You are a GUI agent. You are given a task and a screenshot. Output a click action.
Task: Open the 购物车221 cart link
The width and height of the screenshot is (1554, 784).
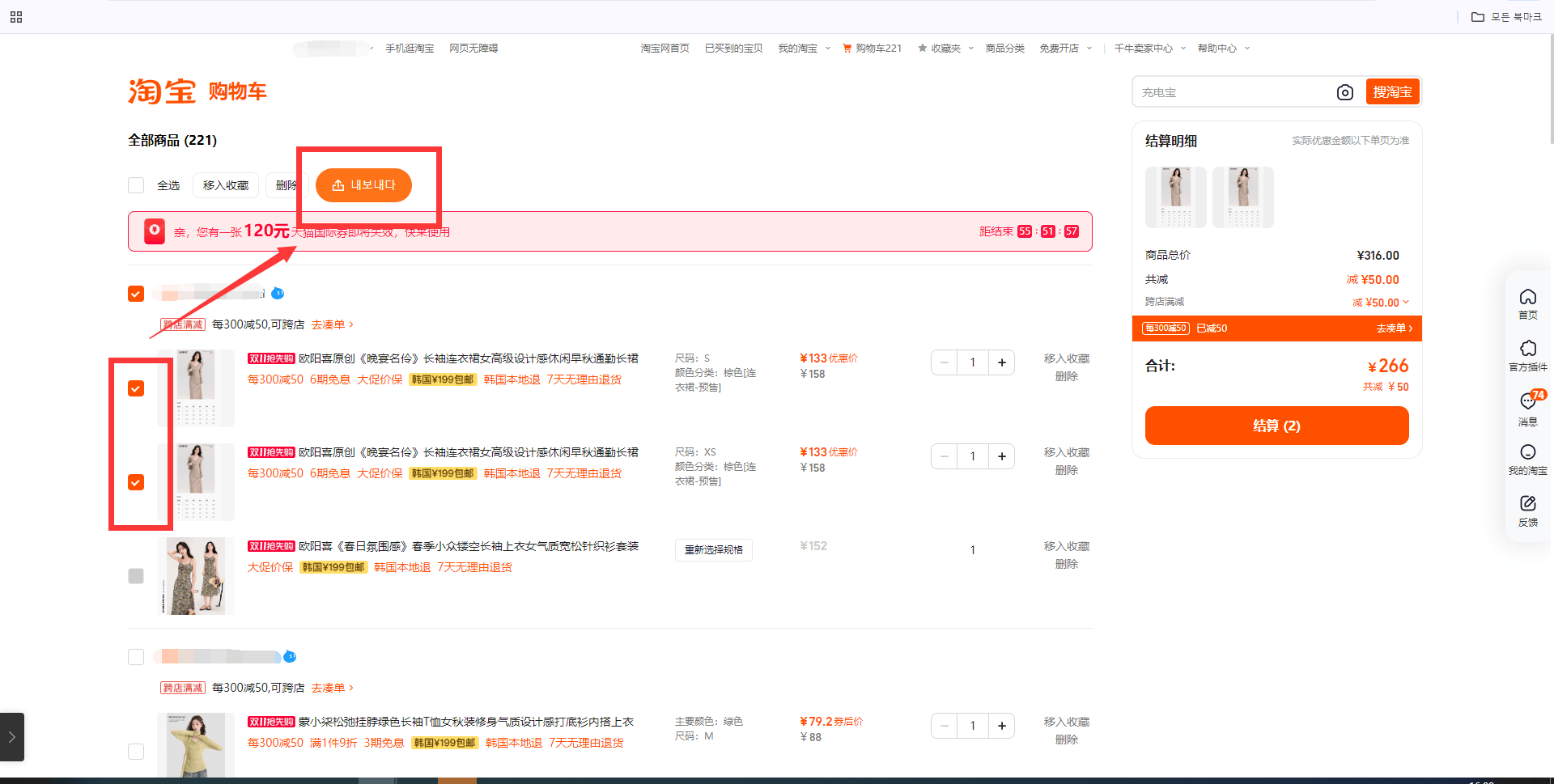[x=872, y=49]
